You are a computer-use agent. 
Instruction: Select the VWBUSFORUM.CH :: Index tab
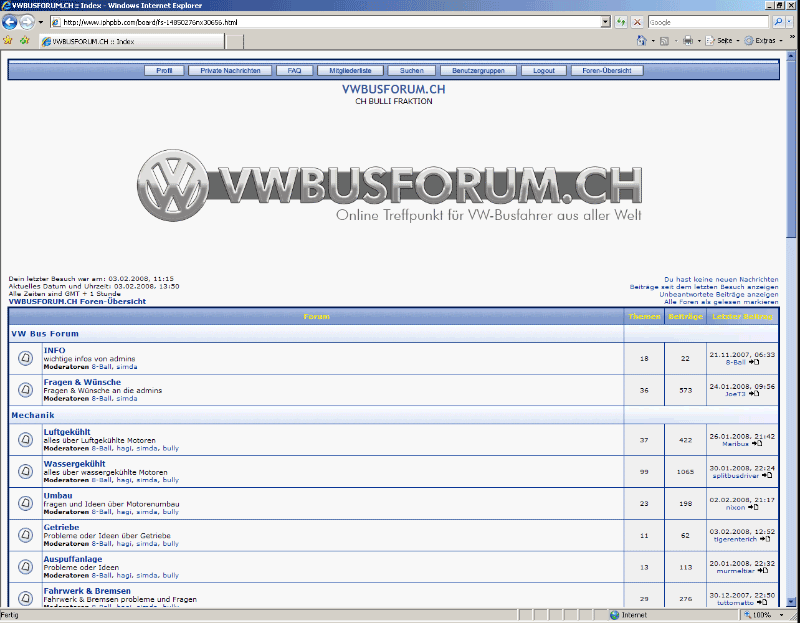(x=132, y=41)
